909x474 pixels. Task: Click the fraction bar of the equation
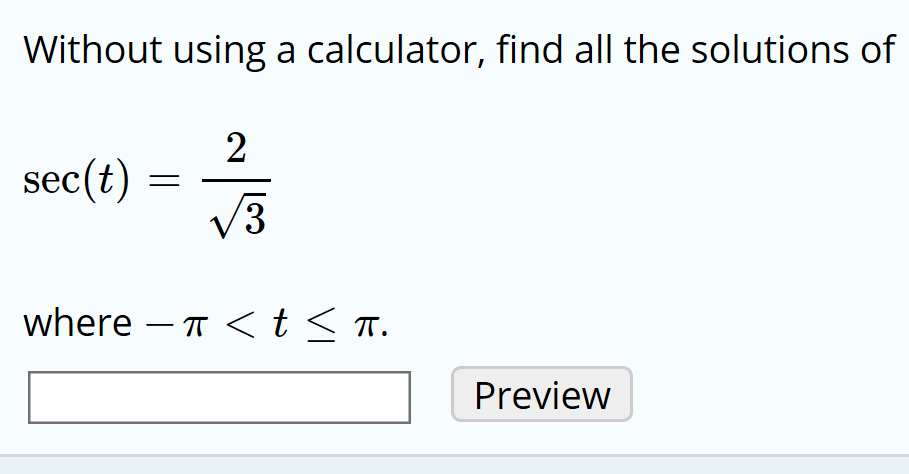[237, 180]
